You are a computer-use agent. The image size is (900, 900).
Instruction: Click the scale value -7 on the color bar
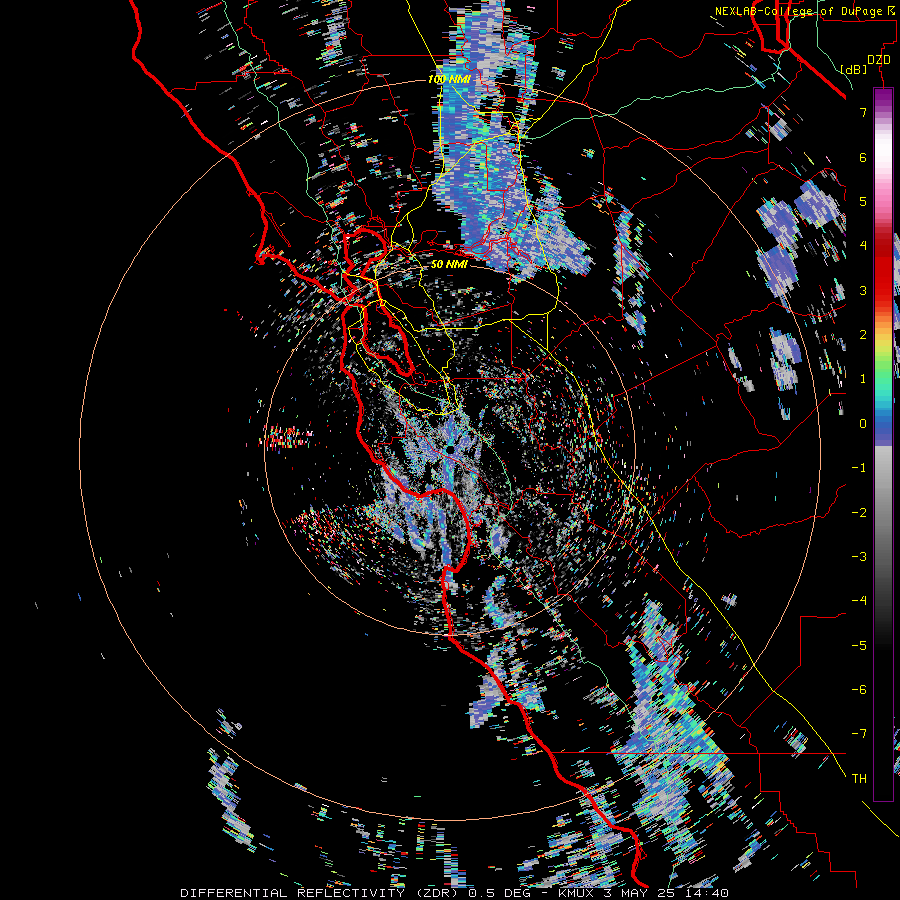coord(859,734)
